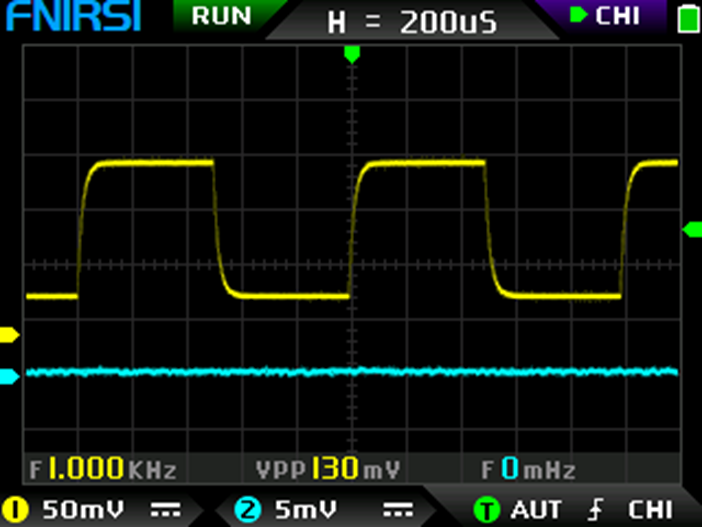This screenshot has width=702, height=527.
Task: Click the yellow channel 1 ground marker
Action: click(9, 335)
